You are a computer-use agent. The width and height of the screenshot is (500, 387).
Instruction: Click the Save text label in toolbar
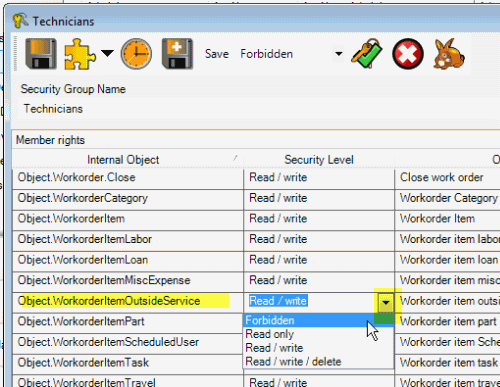[217, 54]
